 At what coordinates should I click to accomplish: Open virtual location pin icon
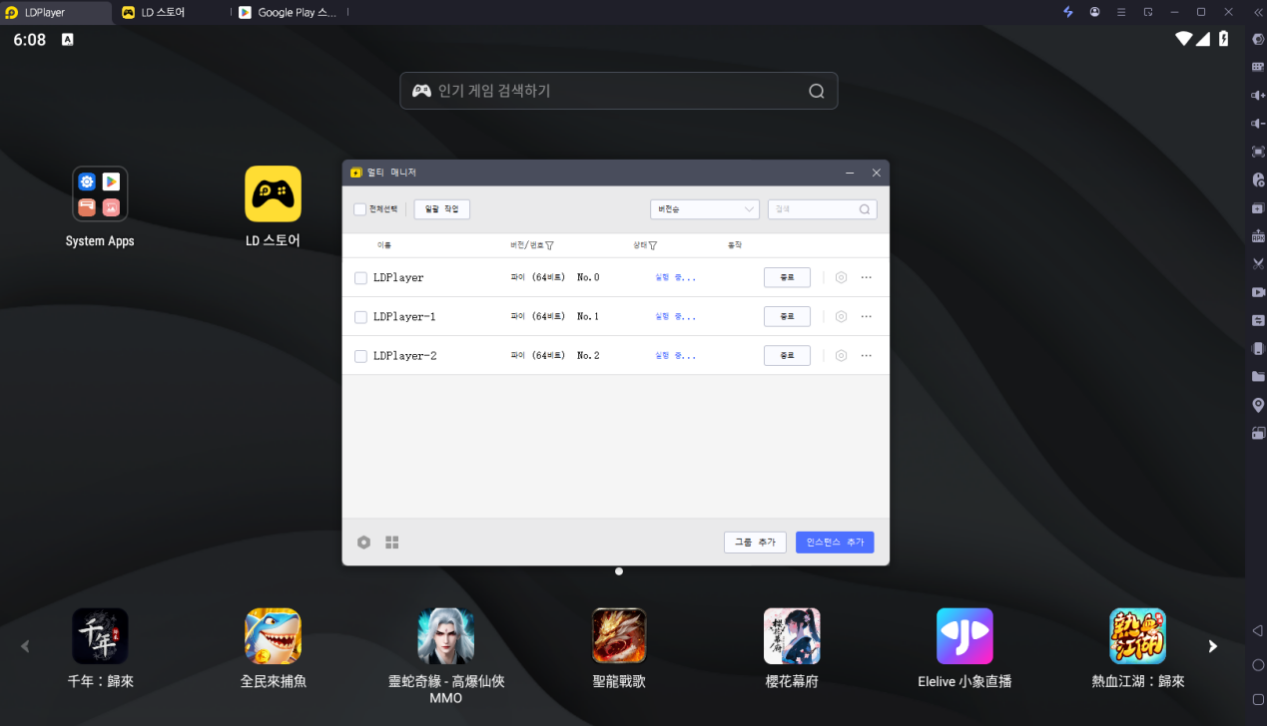coord(1258,405)
